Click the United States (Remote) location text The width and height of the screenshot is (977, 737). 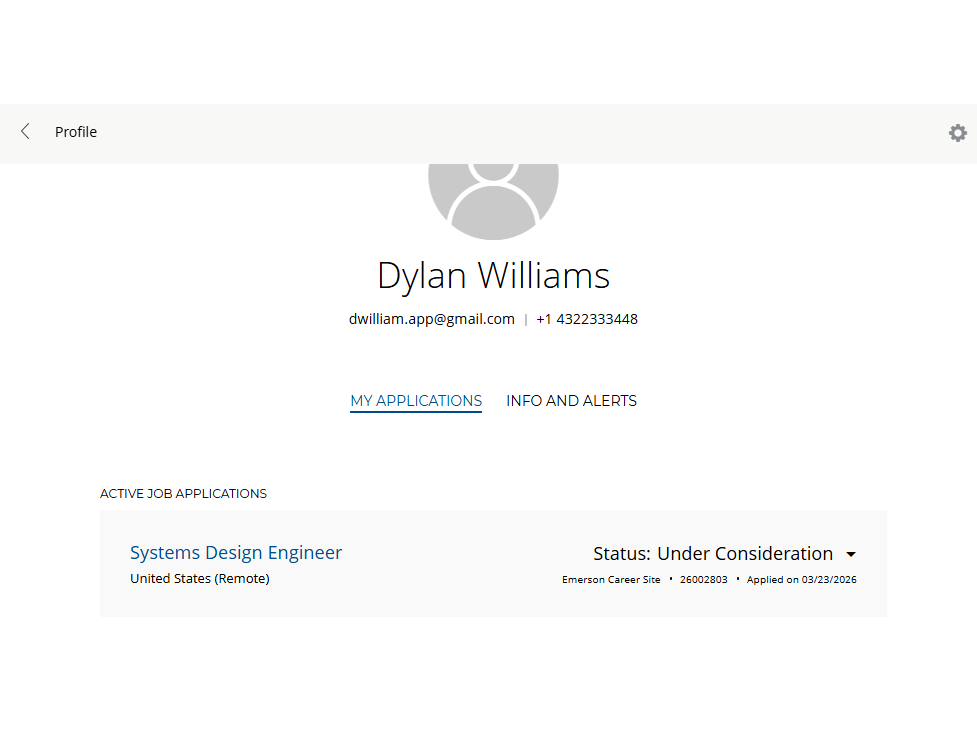click(200, 579)
